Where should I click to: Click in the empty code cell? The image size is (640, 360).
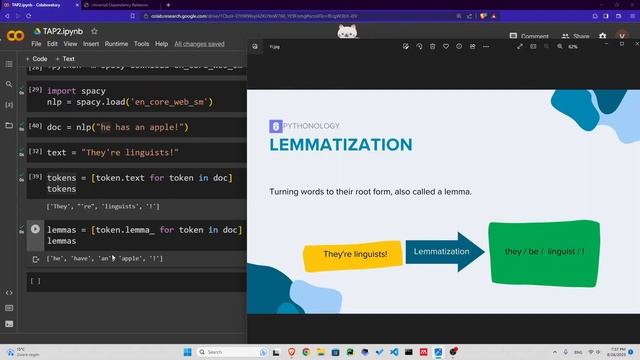pyautogui.click(x=136, y=281)
